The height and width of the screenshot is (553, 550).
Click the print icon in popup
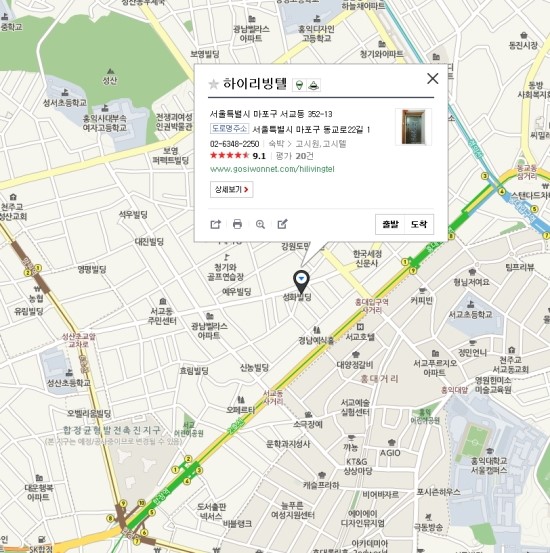pyautogui.click(x=237, y=224)
